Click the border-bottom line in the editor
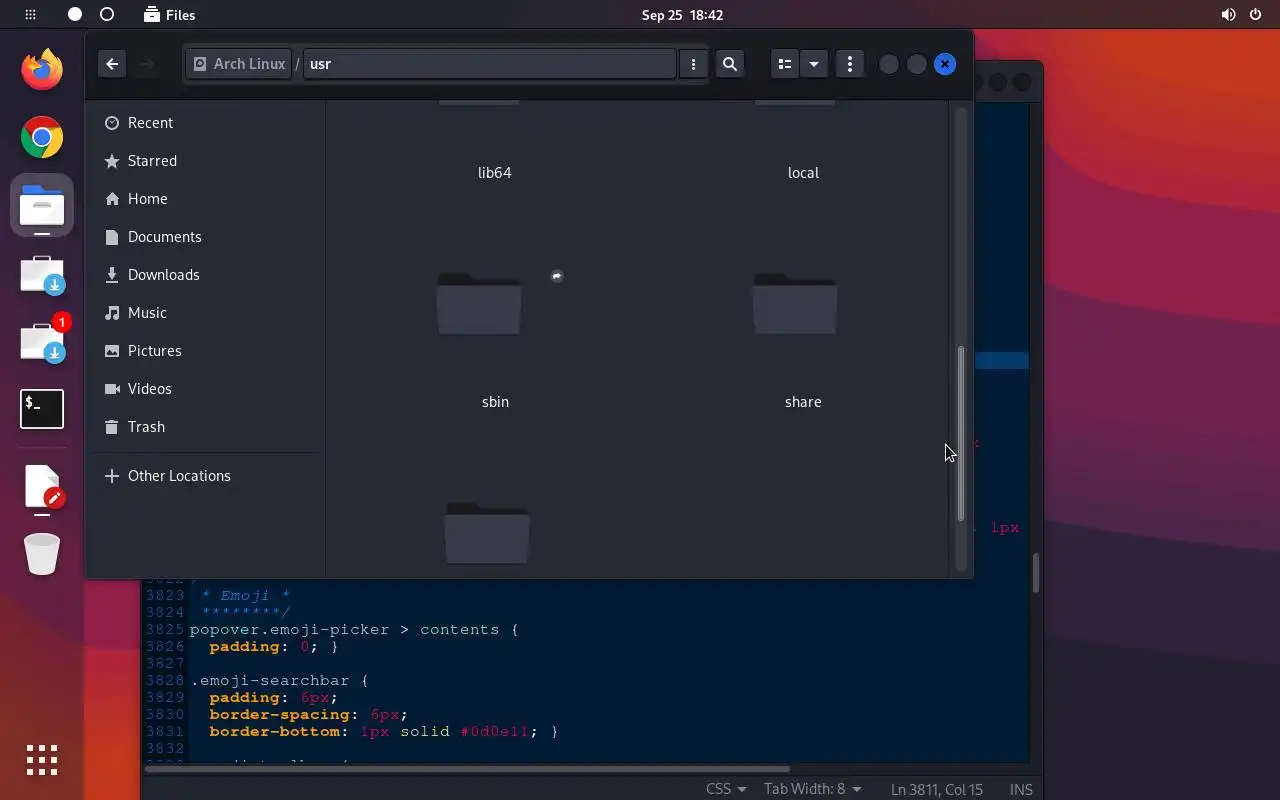Image resolution: width=1280 pixels, height=800 pixels. point(383,732)
